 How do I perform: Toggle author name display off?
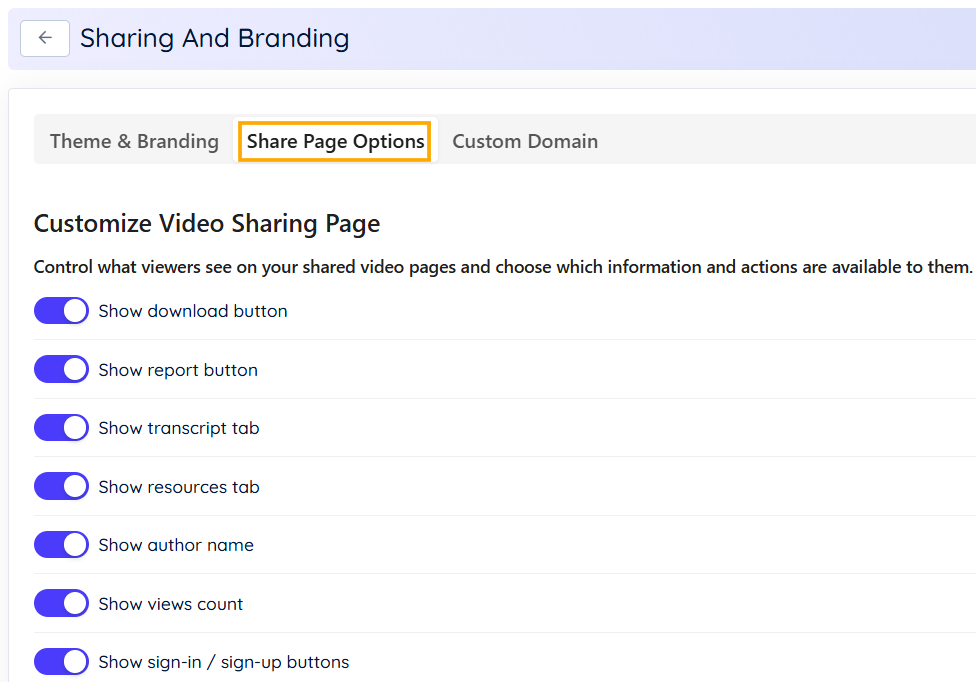point(61,544)
